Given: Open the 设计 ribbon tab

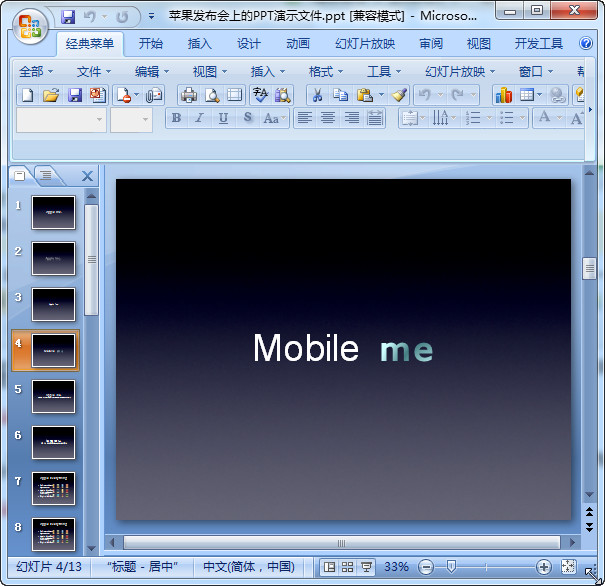Looking at the screenshot, I should click(x=248, y=44).
